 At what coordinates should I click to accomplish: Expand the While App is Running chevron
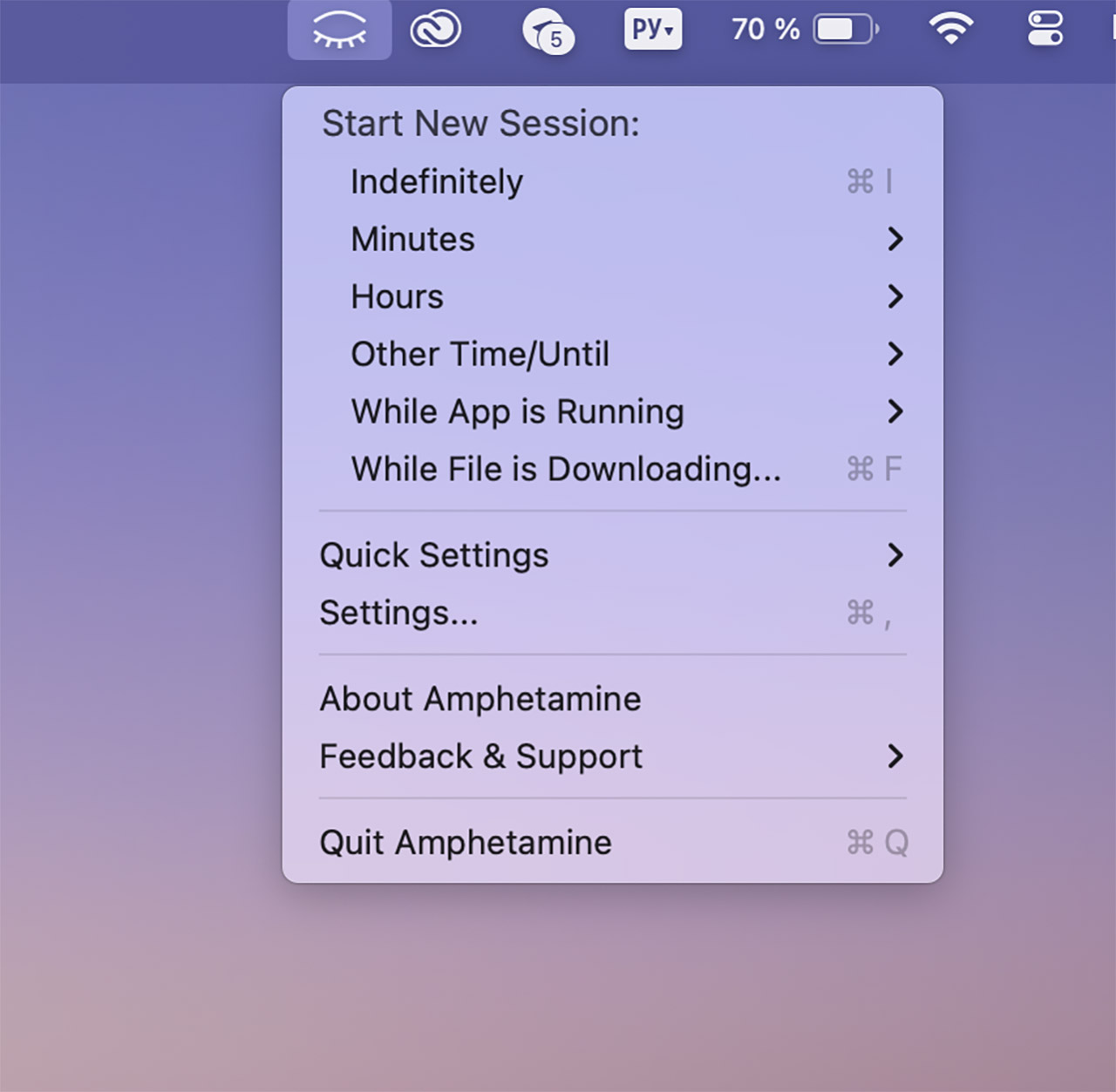pyautogui.click(x=895, y=411)
